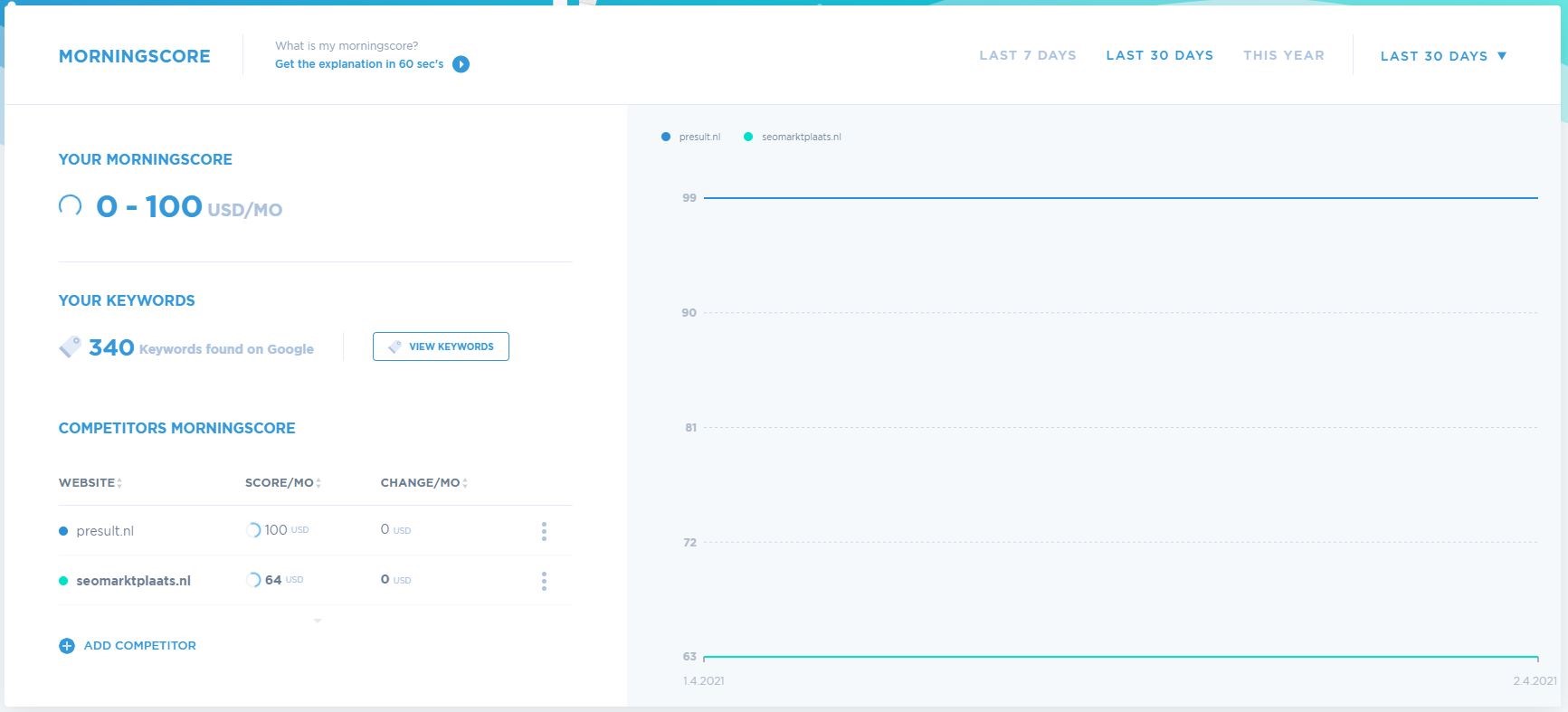Viewport: 1568px width, 712px height.
Task: Click the Morningscore page title
Action: (135, 56)
